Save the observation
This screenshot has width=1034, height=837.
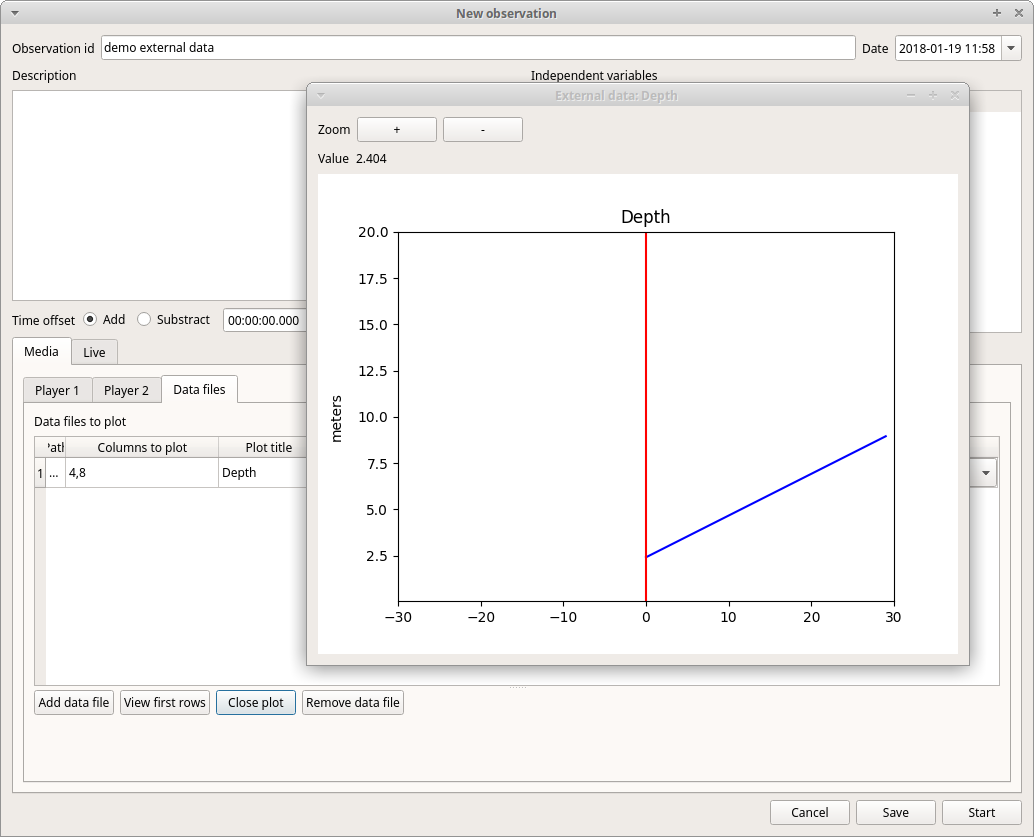896,813
